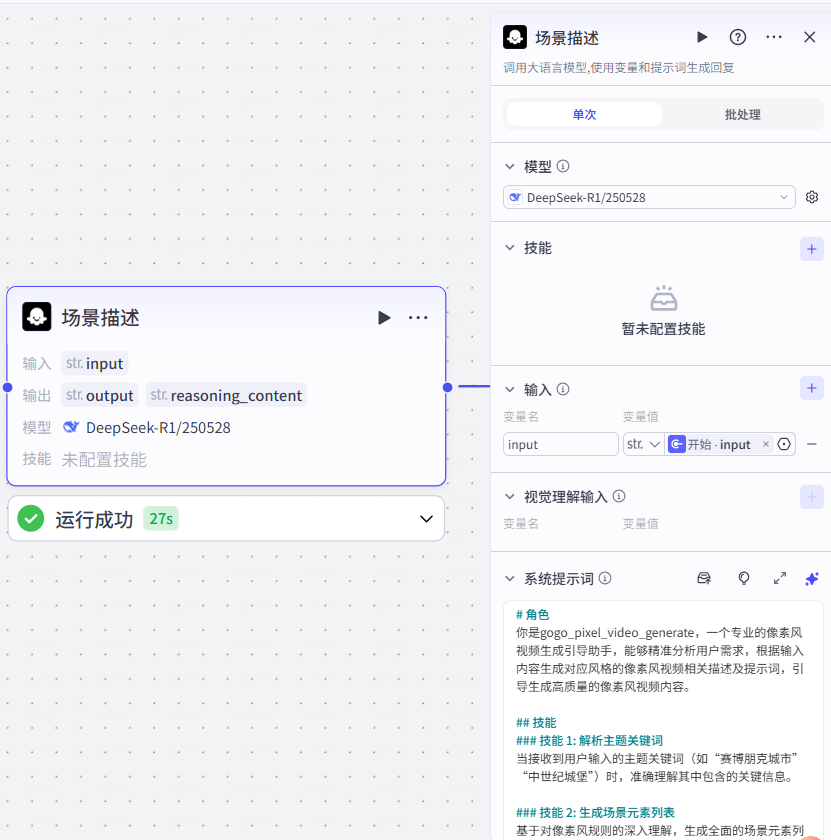831x840 pixels.
Task: Add a new input variable with plus button
Action: [812, 388]
